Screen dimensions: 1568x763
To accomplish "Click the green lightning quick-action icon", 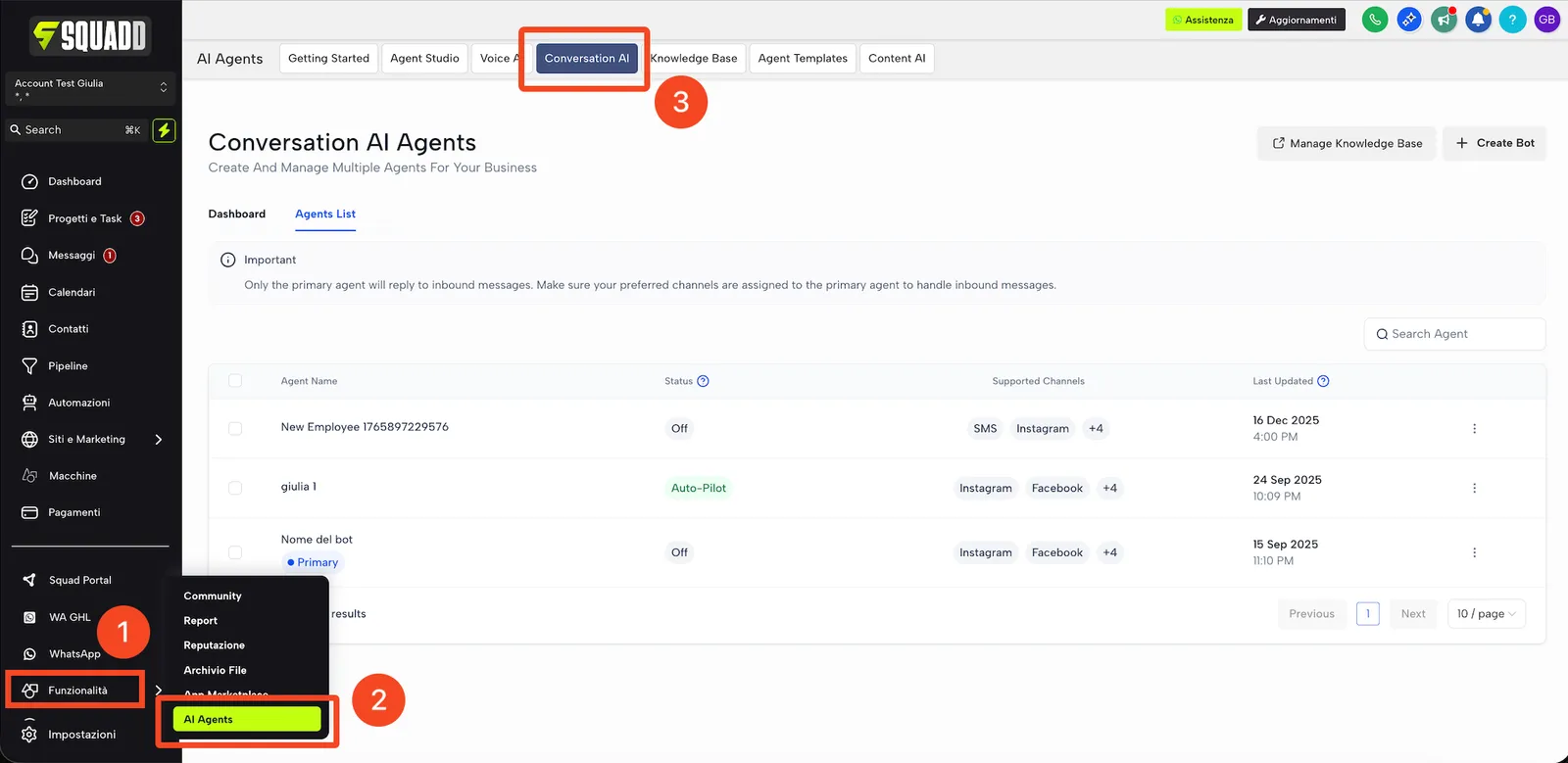I will [164, 130].
